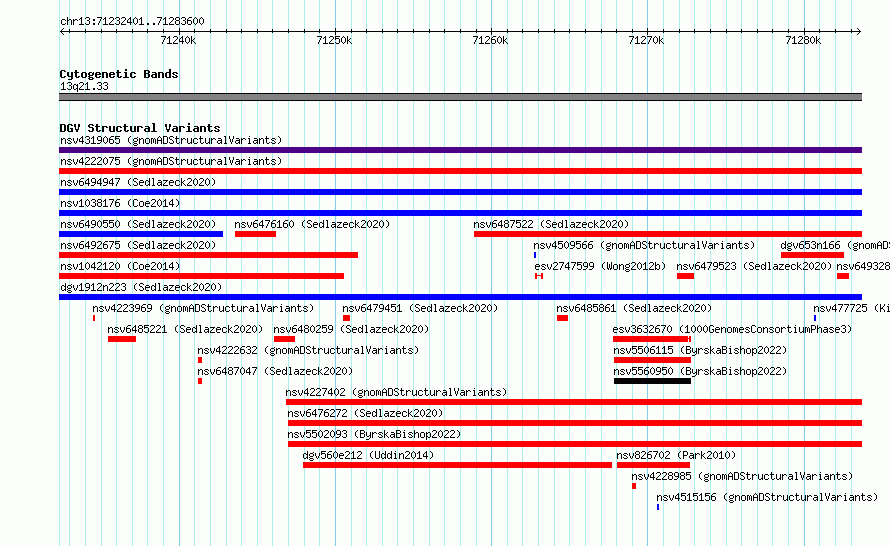Click nsv6487047 (Sedlazeck2020) label
The width and height of the screenshot is (890, 546).
point(275,371)
